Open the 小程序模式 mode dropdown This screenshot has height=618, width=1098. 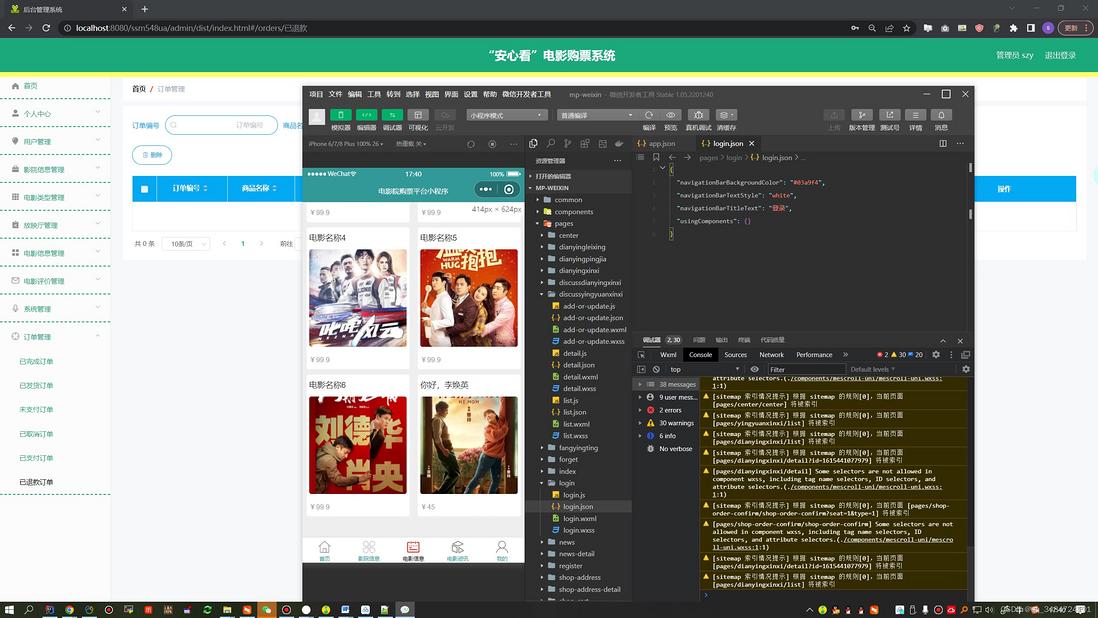pyautogui.click(x=507, y=115)
